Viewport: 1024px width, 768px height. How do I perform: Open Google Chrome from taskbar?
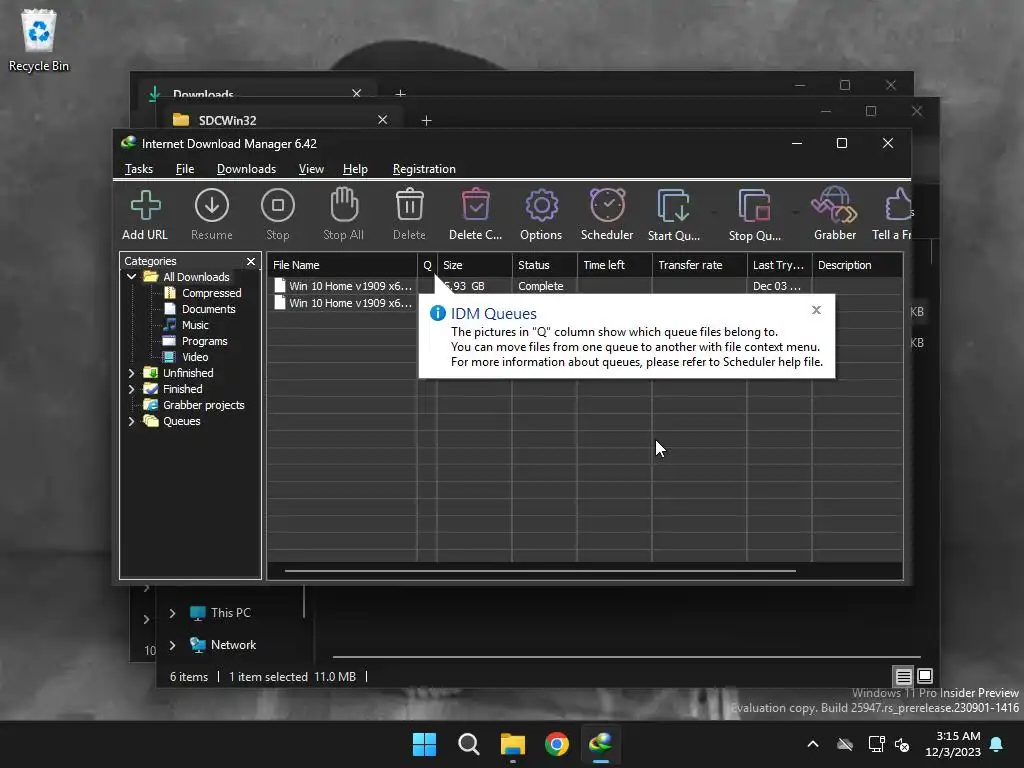click(557, 744)
